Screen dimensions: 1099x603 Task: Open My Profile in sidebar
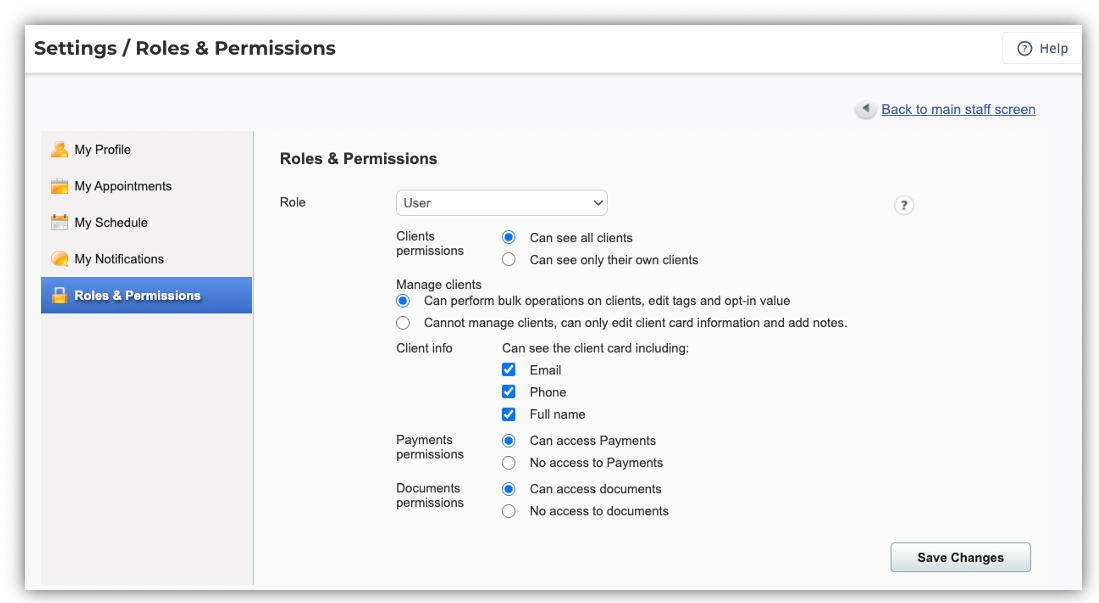[146, 149]
